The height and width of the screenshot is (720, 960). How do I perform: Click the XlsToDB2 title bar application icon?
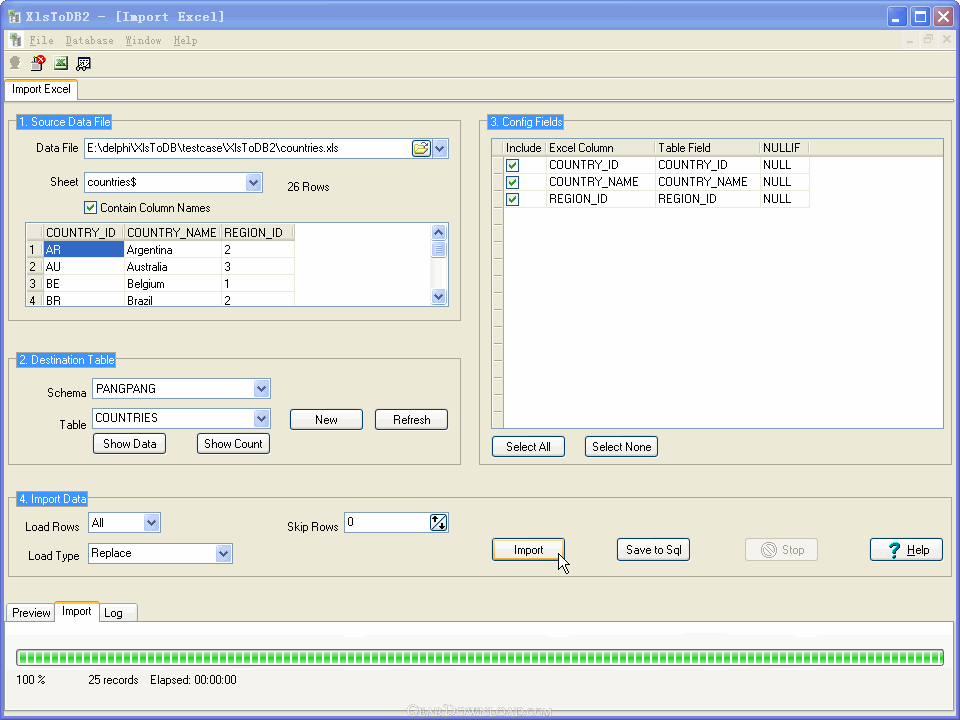pos(15,17)
